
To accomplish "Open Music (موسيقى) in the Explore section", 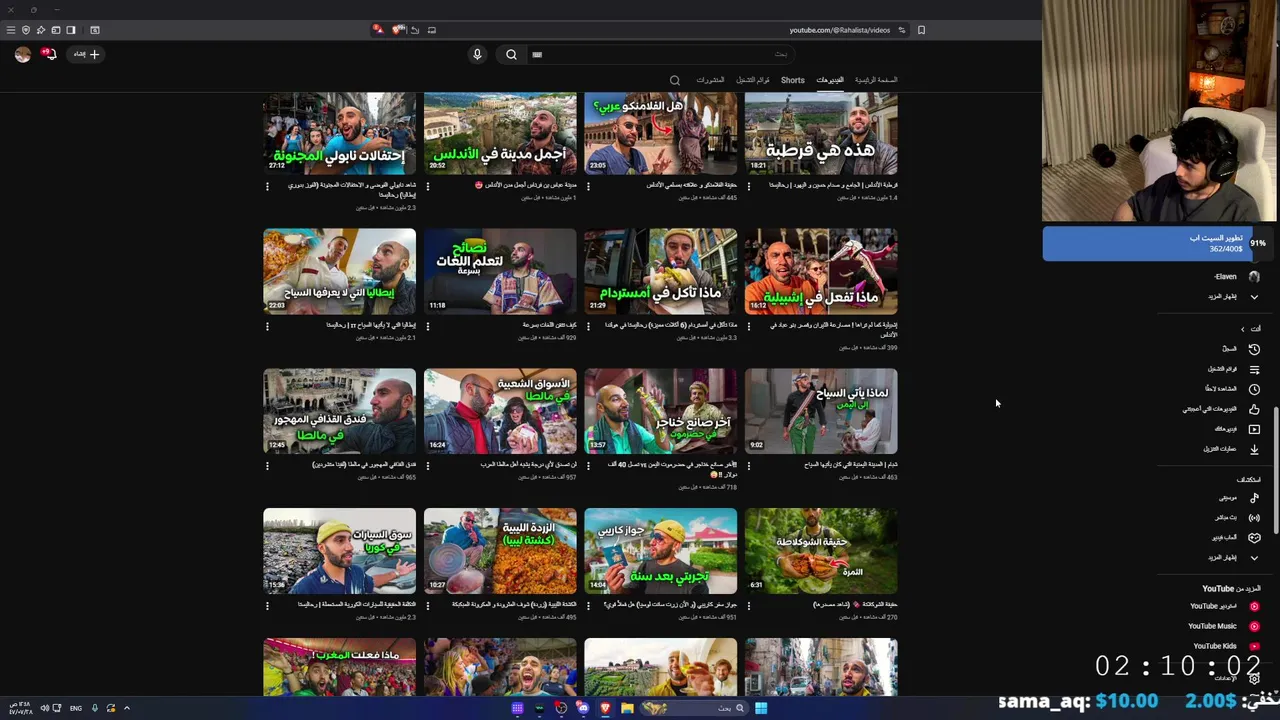I will [1238, 498].
